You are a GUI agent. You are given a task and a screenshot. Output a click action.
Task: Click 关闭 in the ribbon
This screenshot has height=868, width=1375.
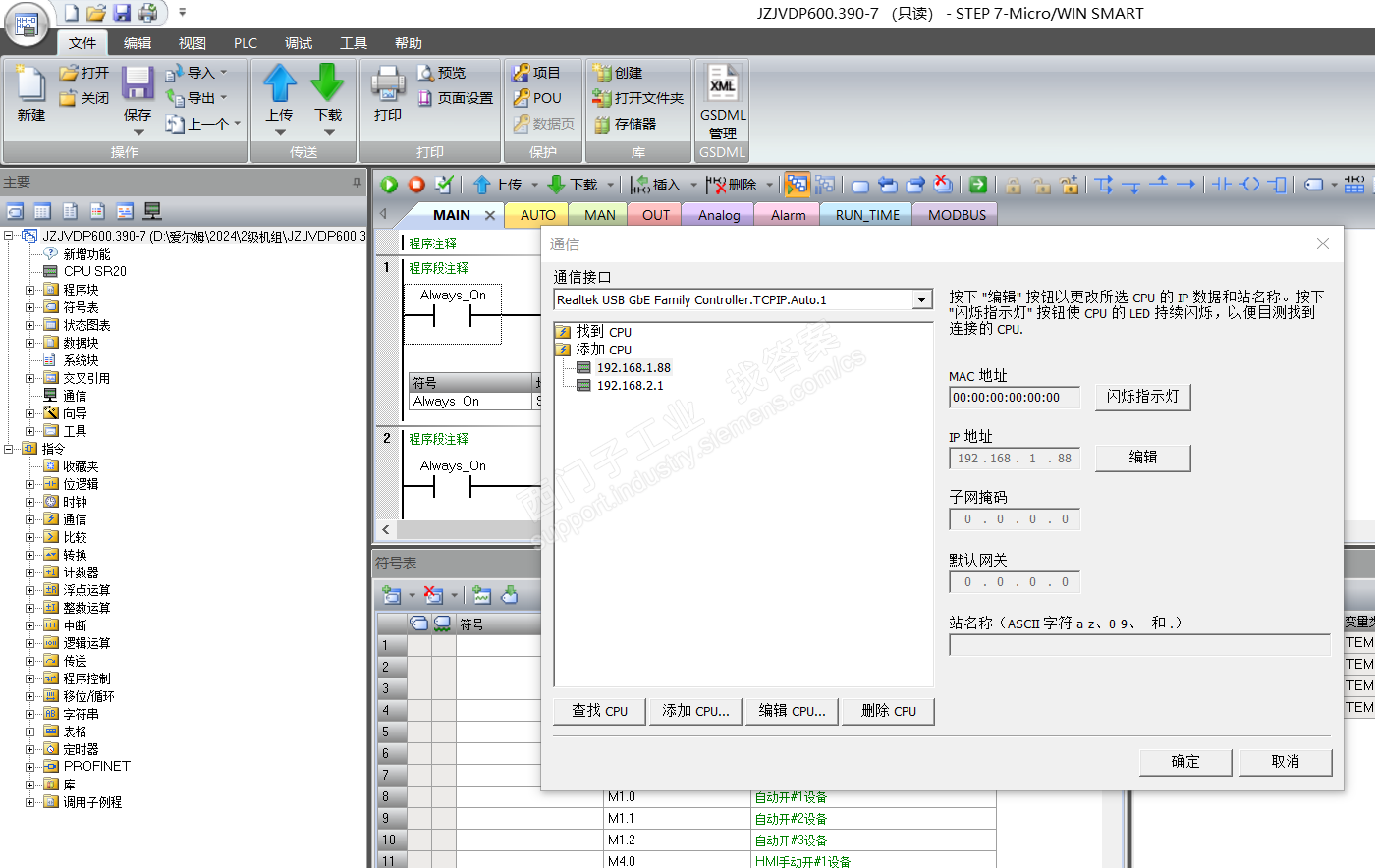(84, 98)
